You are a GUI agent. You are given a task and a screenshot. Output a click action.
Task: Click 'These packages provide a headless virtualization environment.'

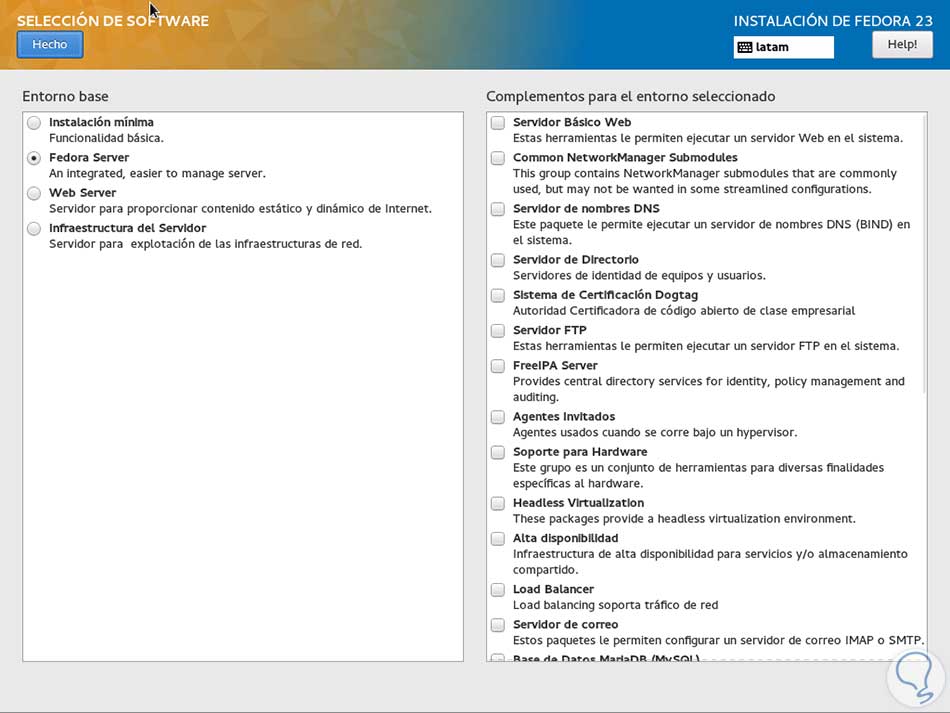tap(684, 519)
